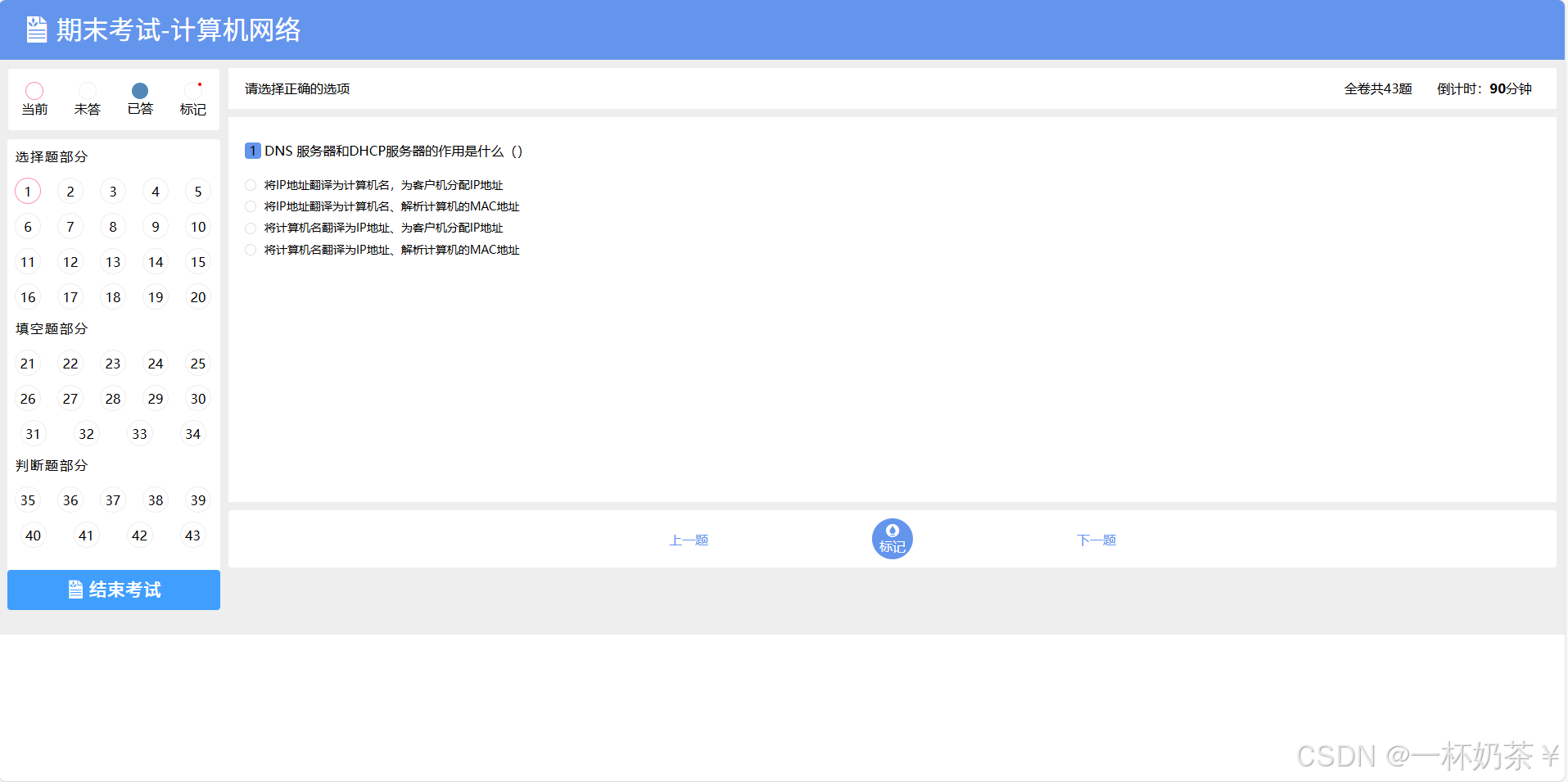Screen dimensions: 1568x782
Task: Click the 倒计时 90分钟 countdown text
Action: tap(1484, 88)
